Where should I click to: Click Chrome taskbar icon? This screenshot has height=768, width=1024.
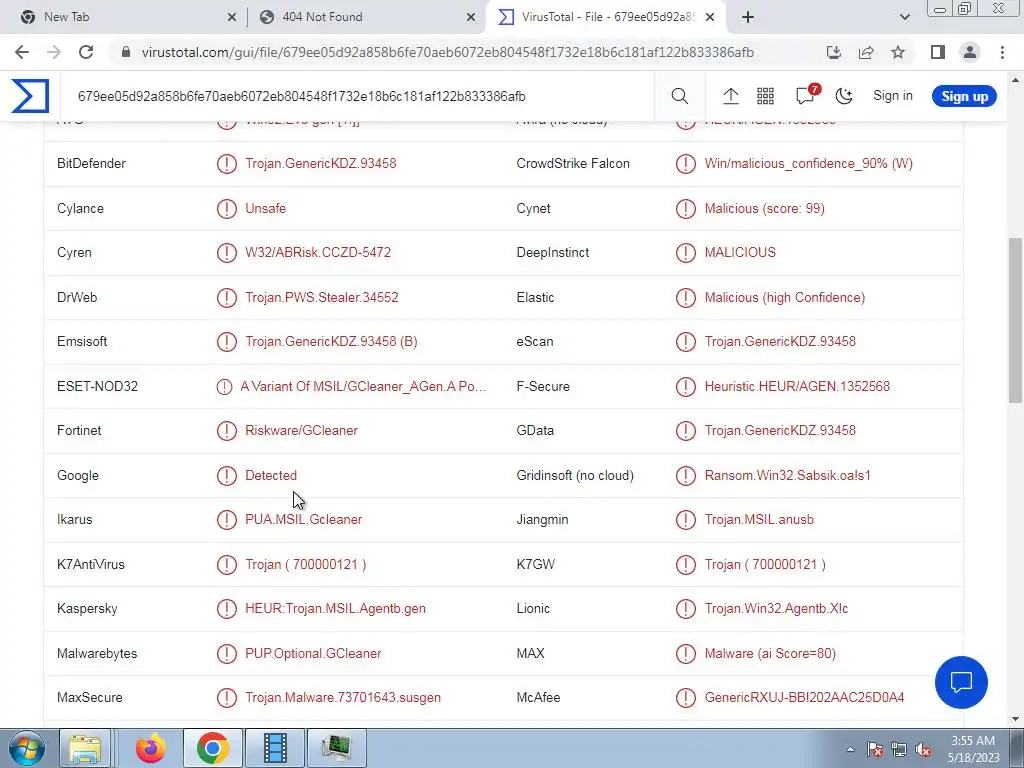click(212, 748)
